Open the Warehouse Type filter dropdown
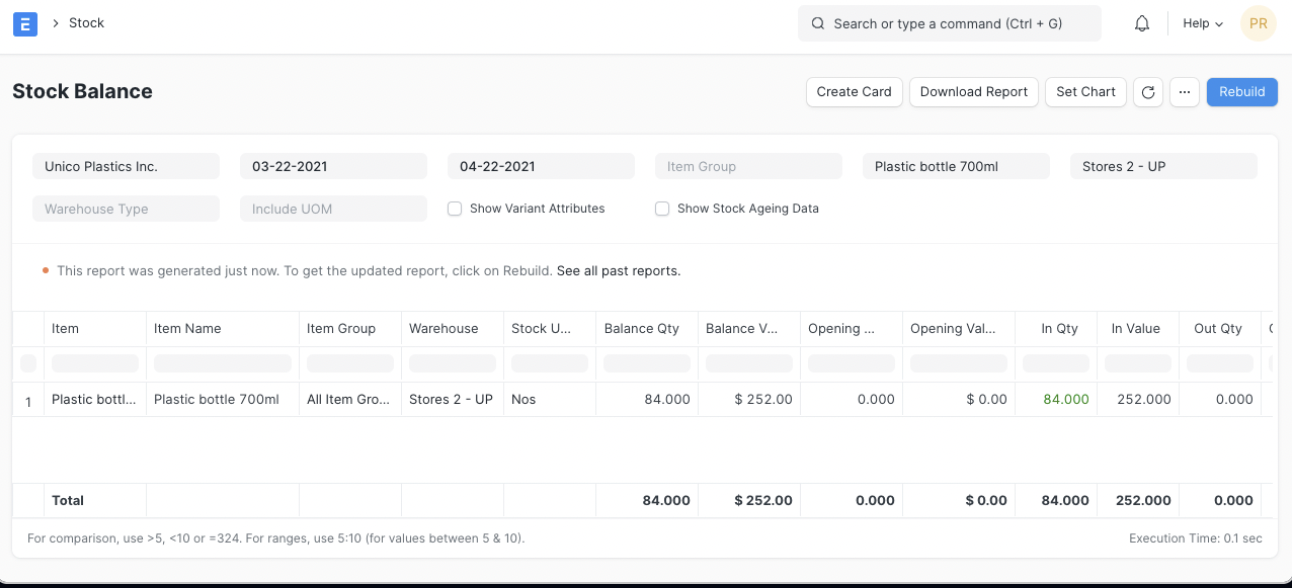The width and height of the screenshot is (1292, 588). (125, 209)
